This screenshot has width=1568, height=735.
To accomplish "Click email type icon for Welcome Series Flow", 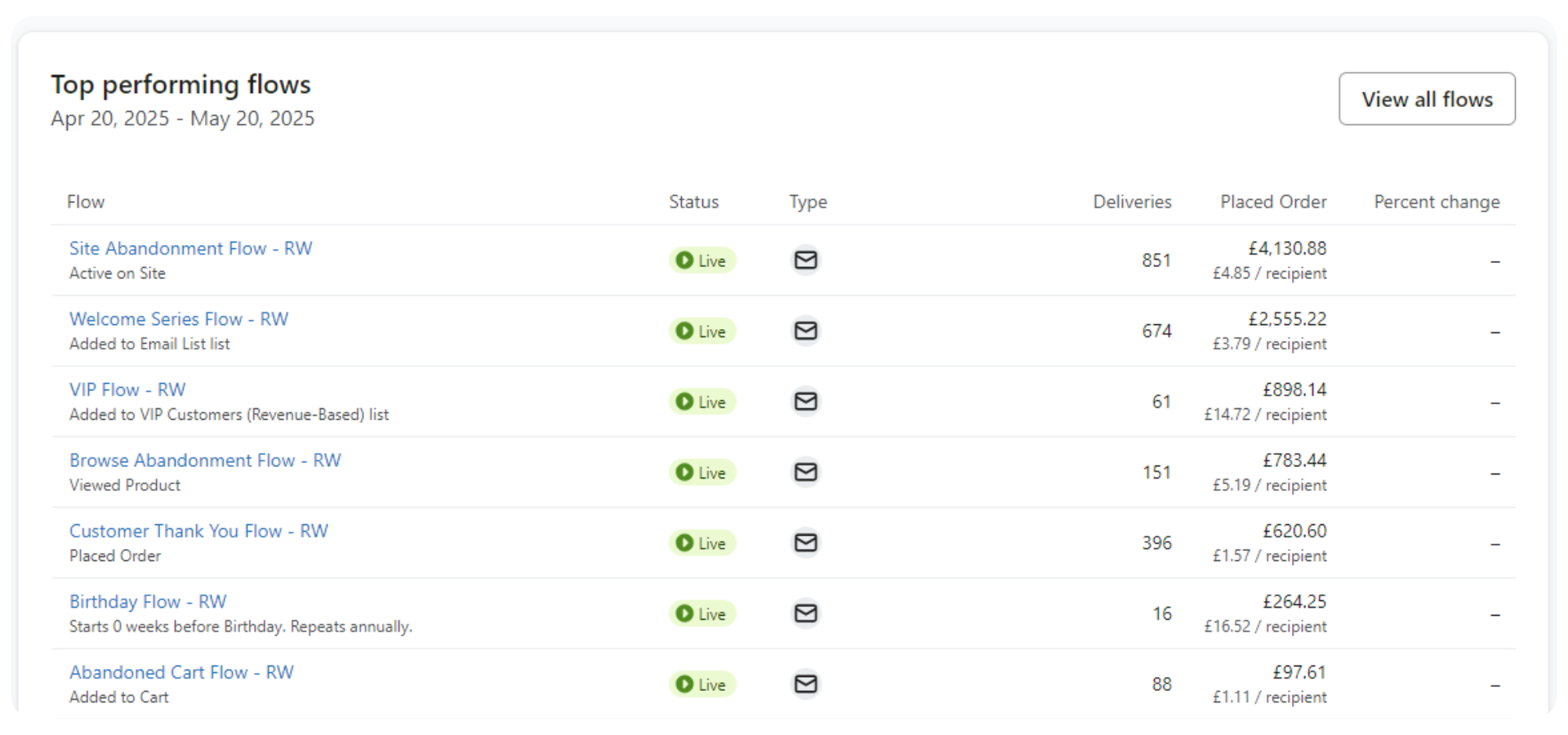I will click(x=805, y=331).
